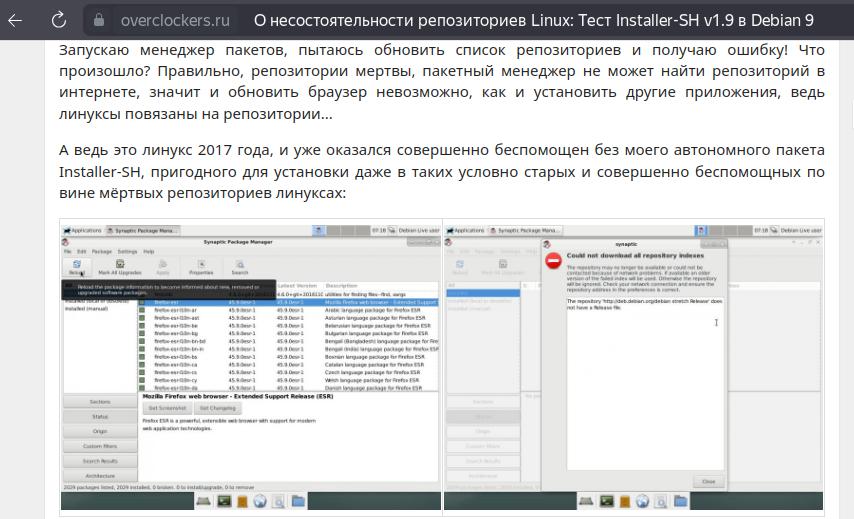Click the terminal dock icon in right screenshot
The height and width of the screenshot is (519, 854).
[x=607, y=501]
